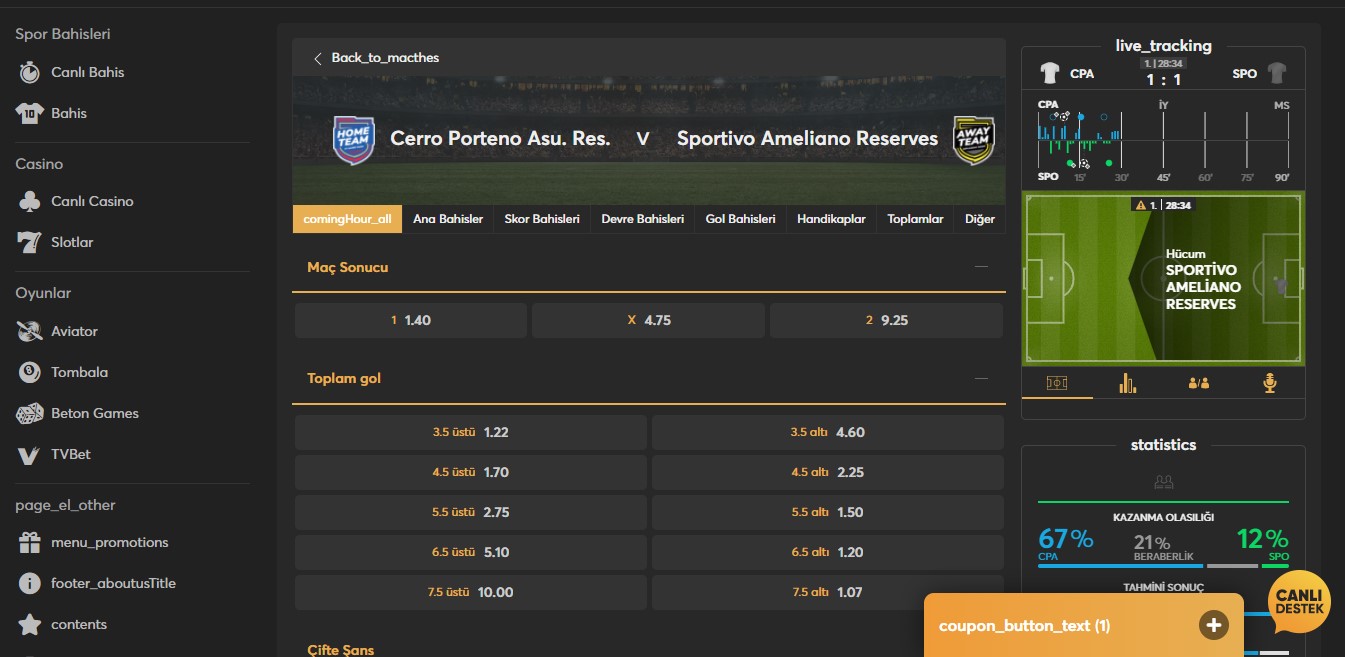Open Canlı Destek live support bubble
The width and height of the screenshot is (1345, 657).
(1299, 602)
